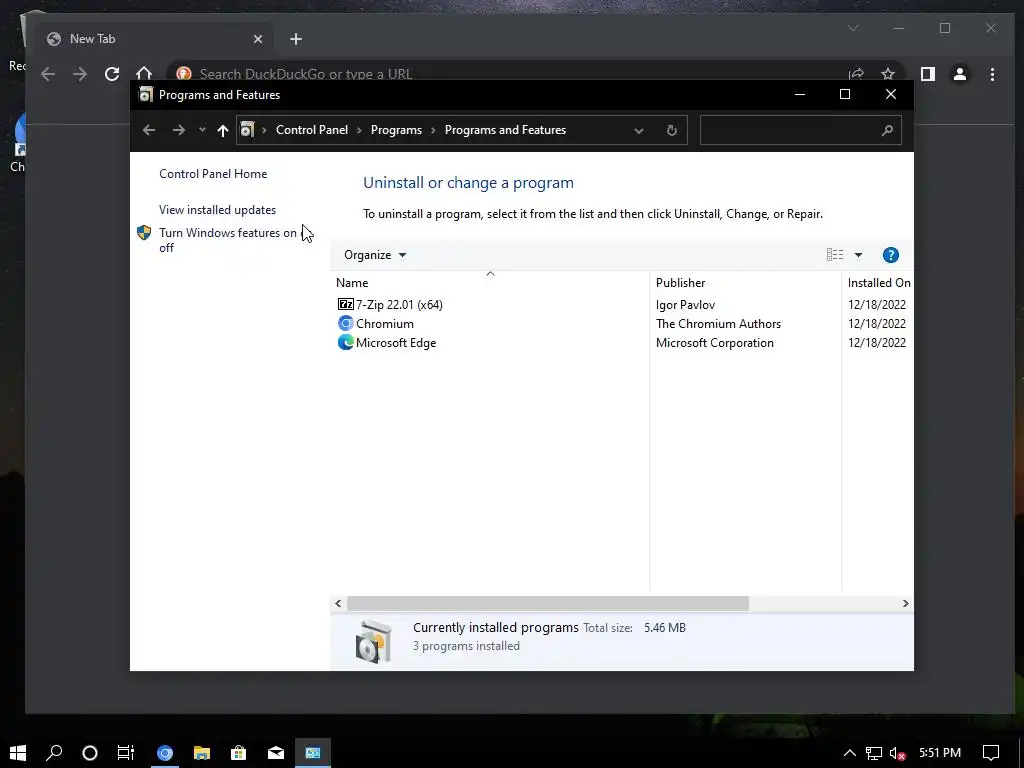Image resolution: width=1024 pixels, height=768 pixels.
Task: Open View installed updates link
Action: click(x=217, y=210)
